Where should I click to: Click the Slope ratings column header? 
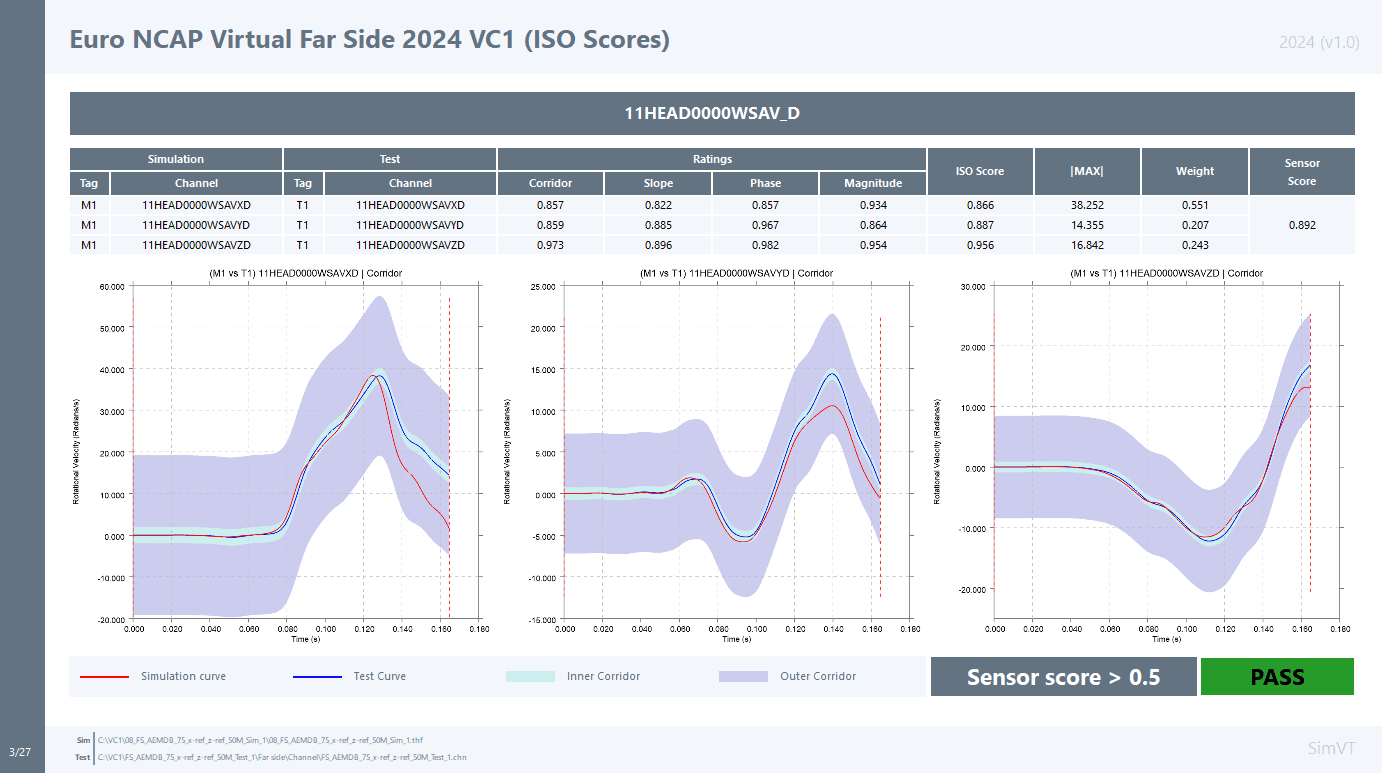point(658,183)
